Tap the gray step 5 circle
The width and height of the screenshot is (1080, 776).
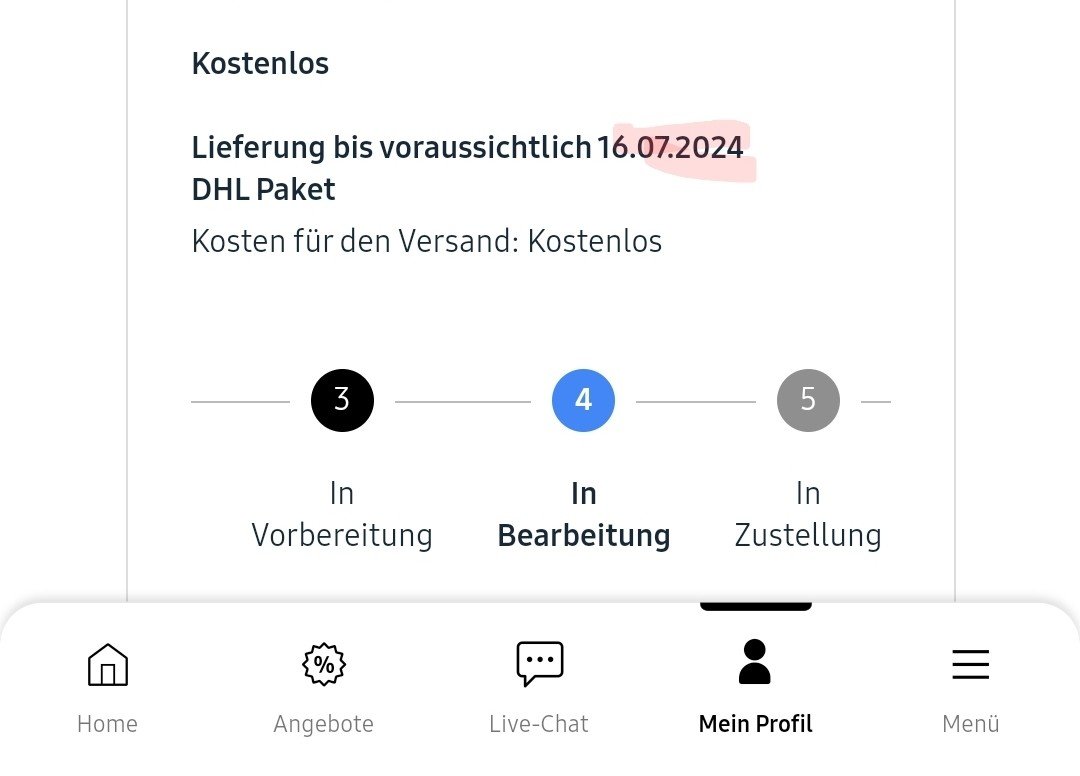pyautogui.click(x=808, y=401)
